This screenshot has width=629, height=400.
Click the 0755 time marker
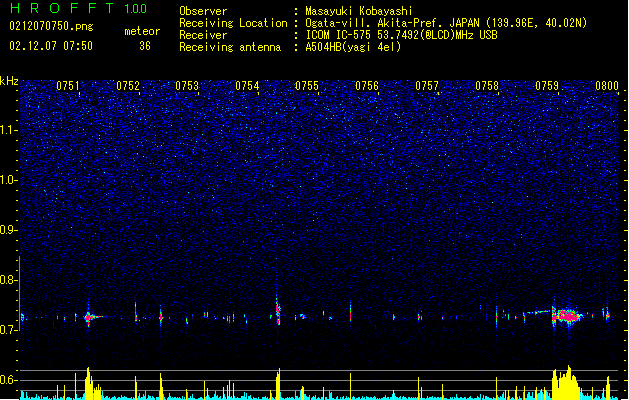coord(307,86)
